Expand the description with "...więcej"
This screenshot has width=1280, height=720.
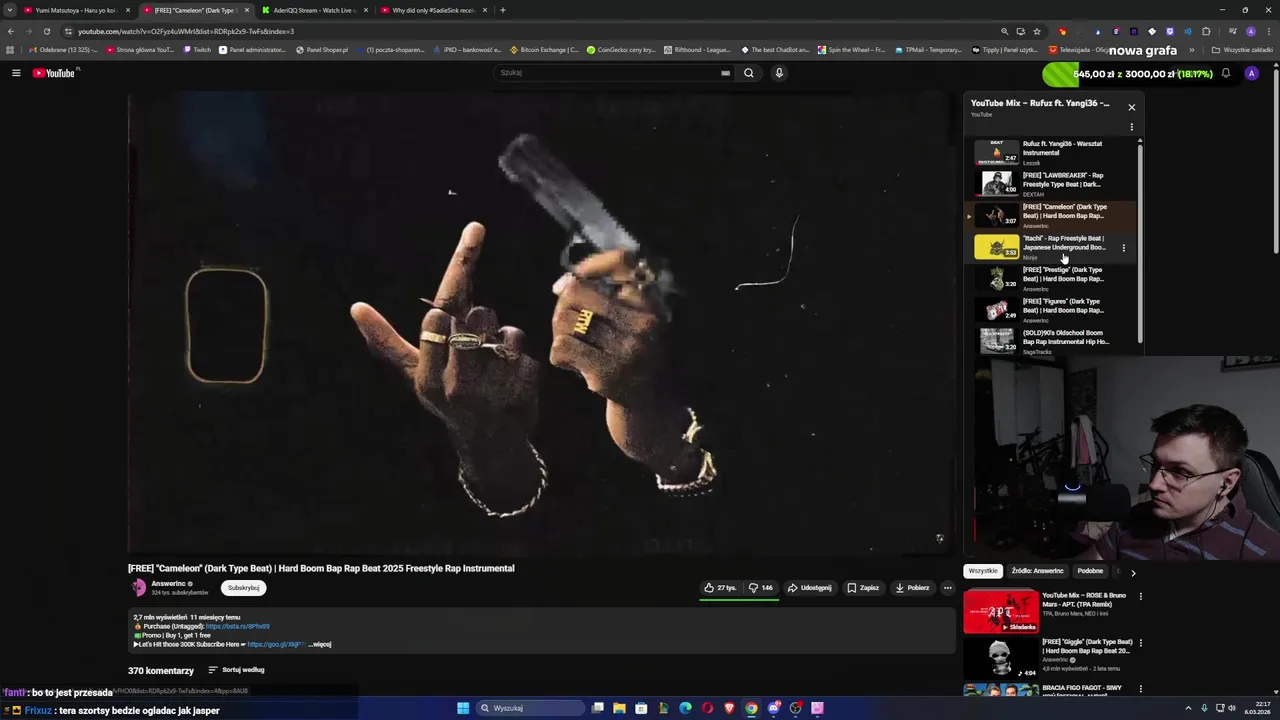click(x=320, y=644)
